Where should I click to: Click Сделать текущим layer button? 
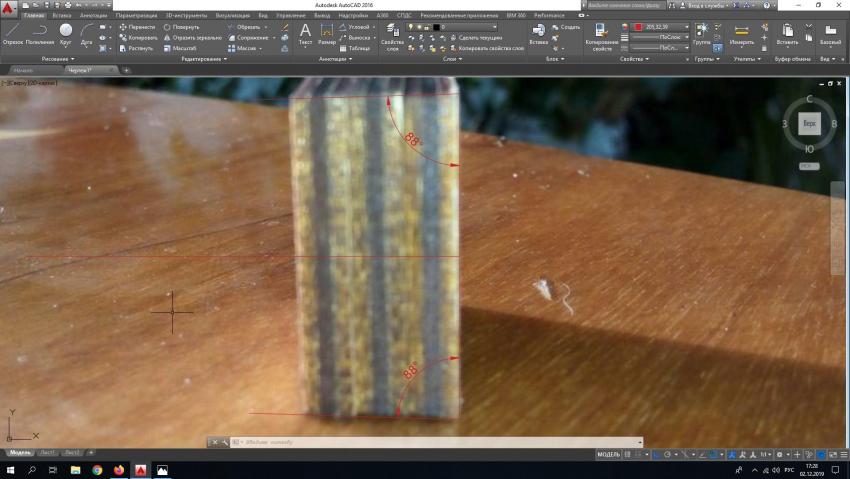pyautogui.click(x=478, y=37)
